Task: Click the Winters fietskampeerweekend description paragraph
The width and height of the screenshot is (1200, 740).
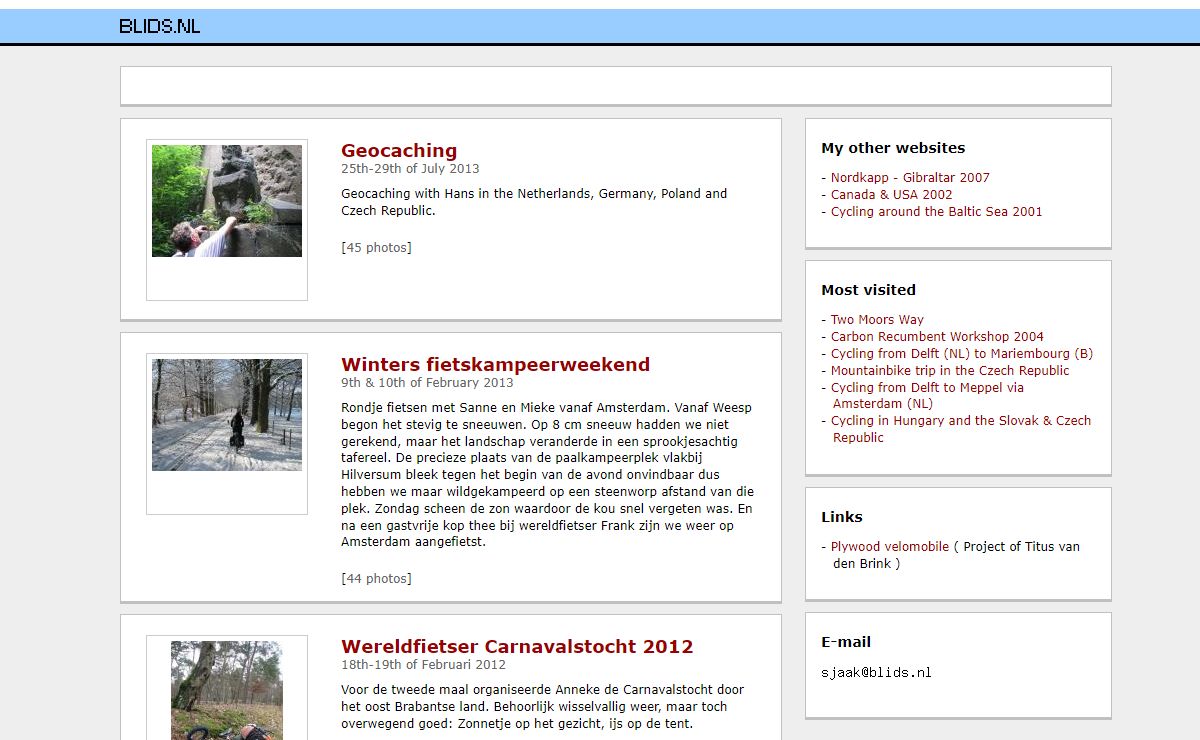Action: click(548, 475)
